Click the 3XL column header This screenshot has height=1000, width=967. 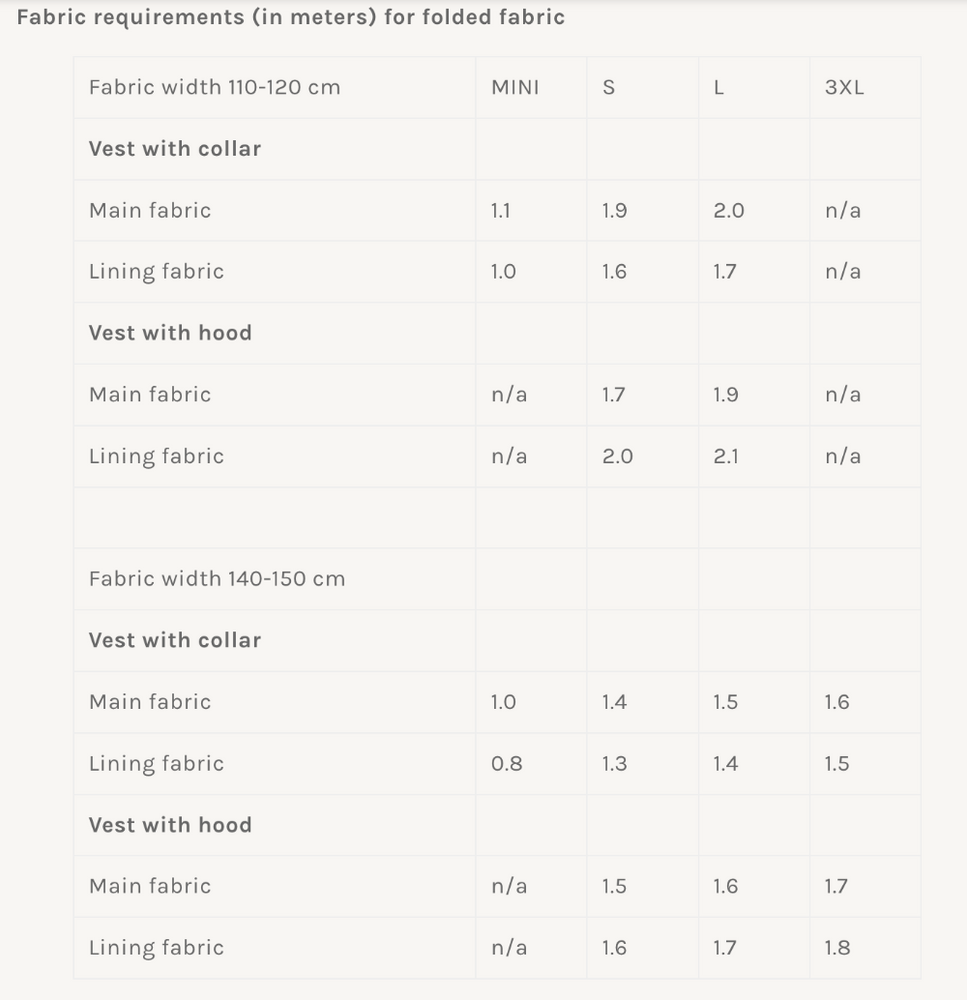click(844, 87)
